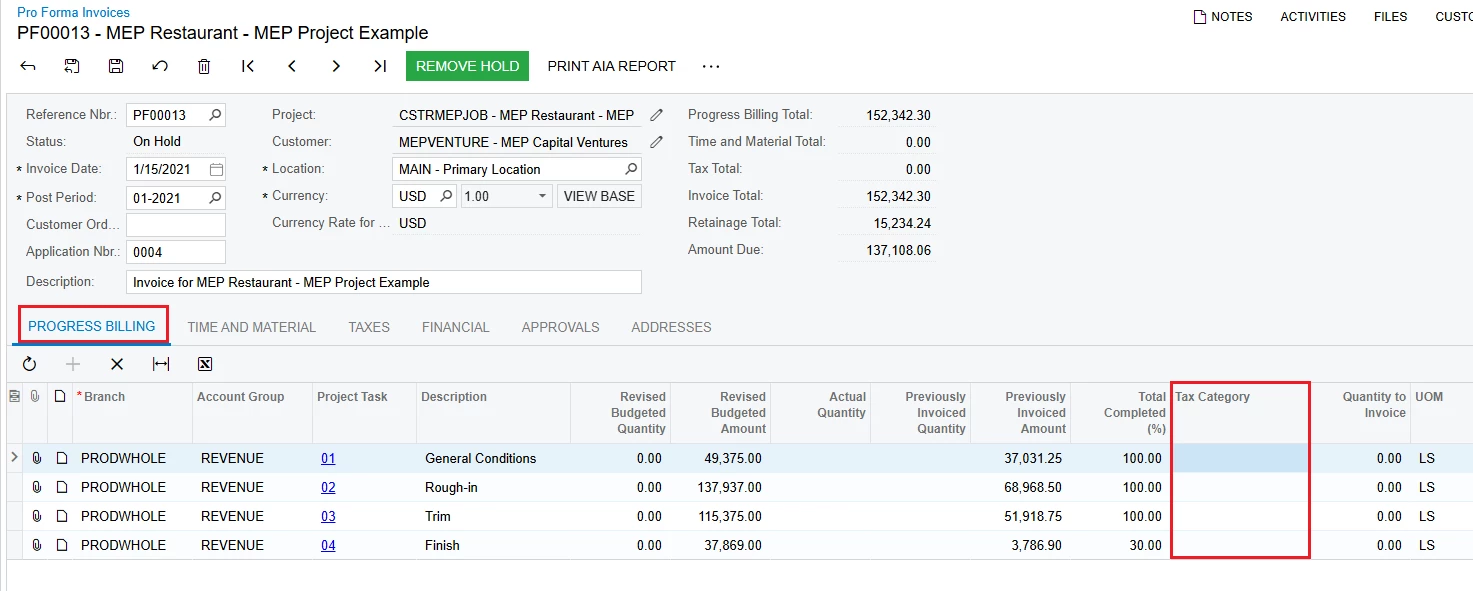Click the note icon for Trim row
Screen dimensions: 1473x591
(61, 516)
